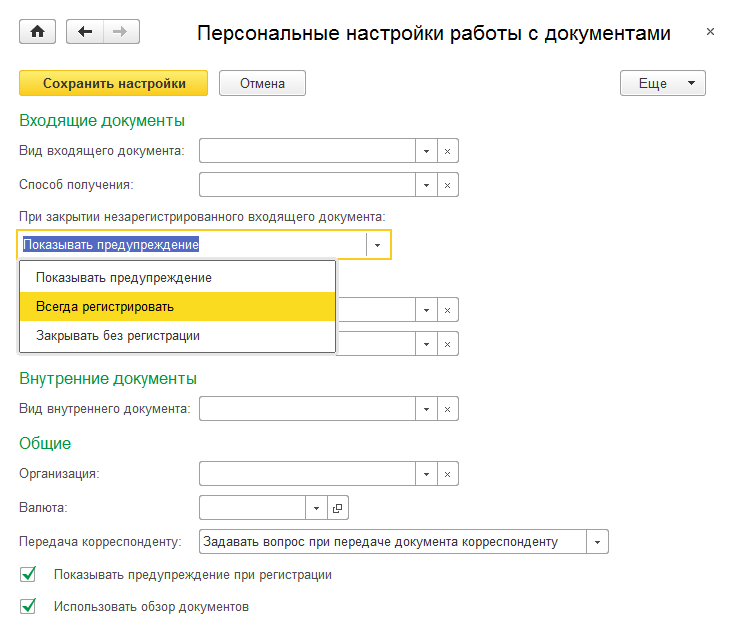This screenshot has height=643, width=732.
Task: Choose Закрывать без регистрации option
Action: pyautogui.click(x=176, y=336)
